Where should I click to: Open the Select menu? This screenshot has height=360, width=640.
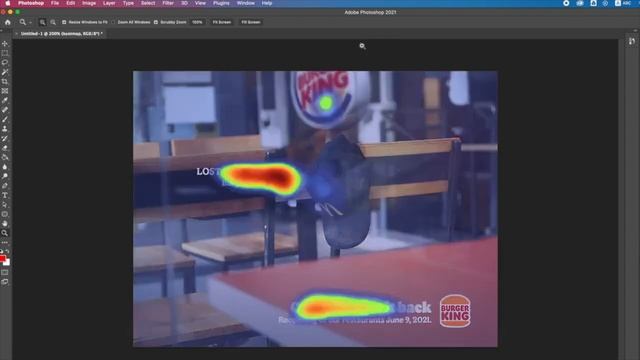point(148,3)
